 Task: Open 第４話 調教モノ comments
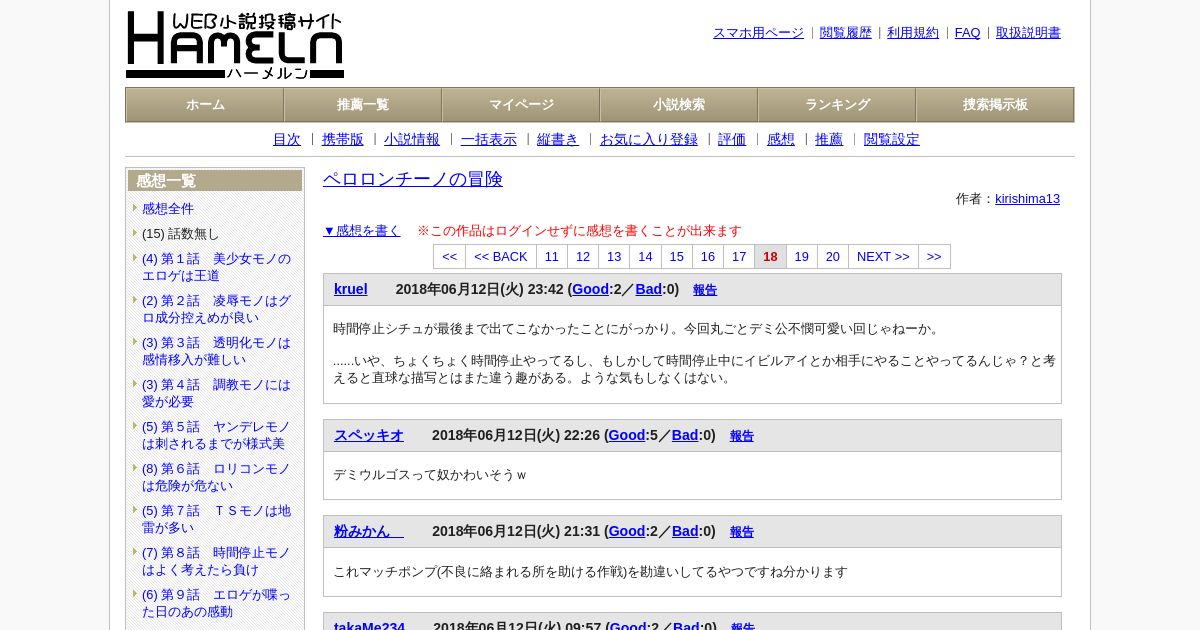[x=216, y=393]
